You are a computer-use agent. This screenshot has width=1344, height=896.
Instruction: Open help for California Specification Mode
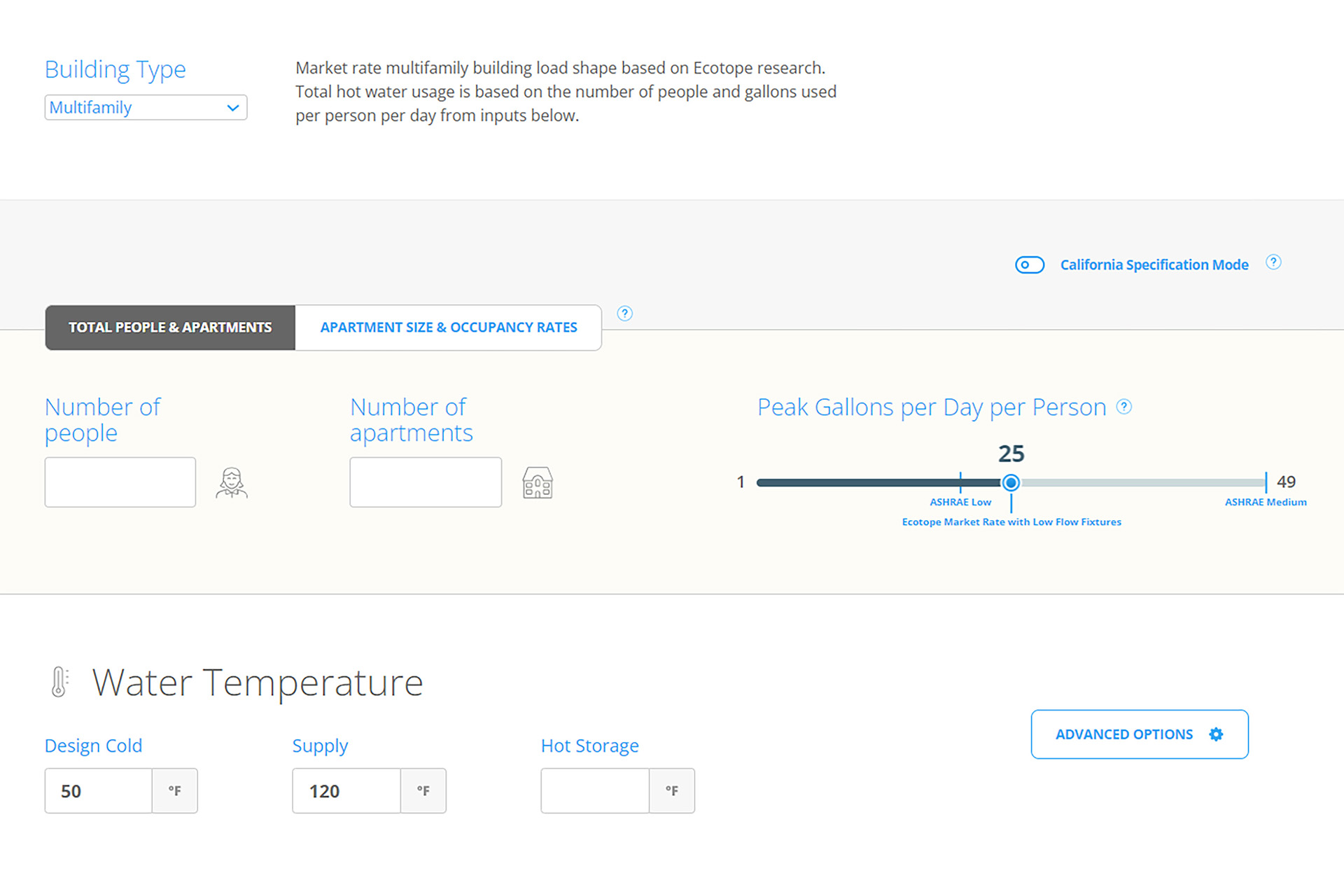pyautogui.click(x=1273, y=262)
